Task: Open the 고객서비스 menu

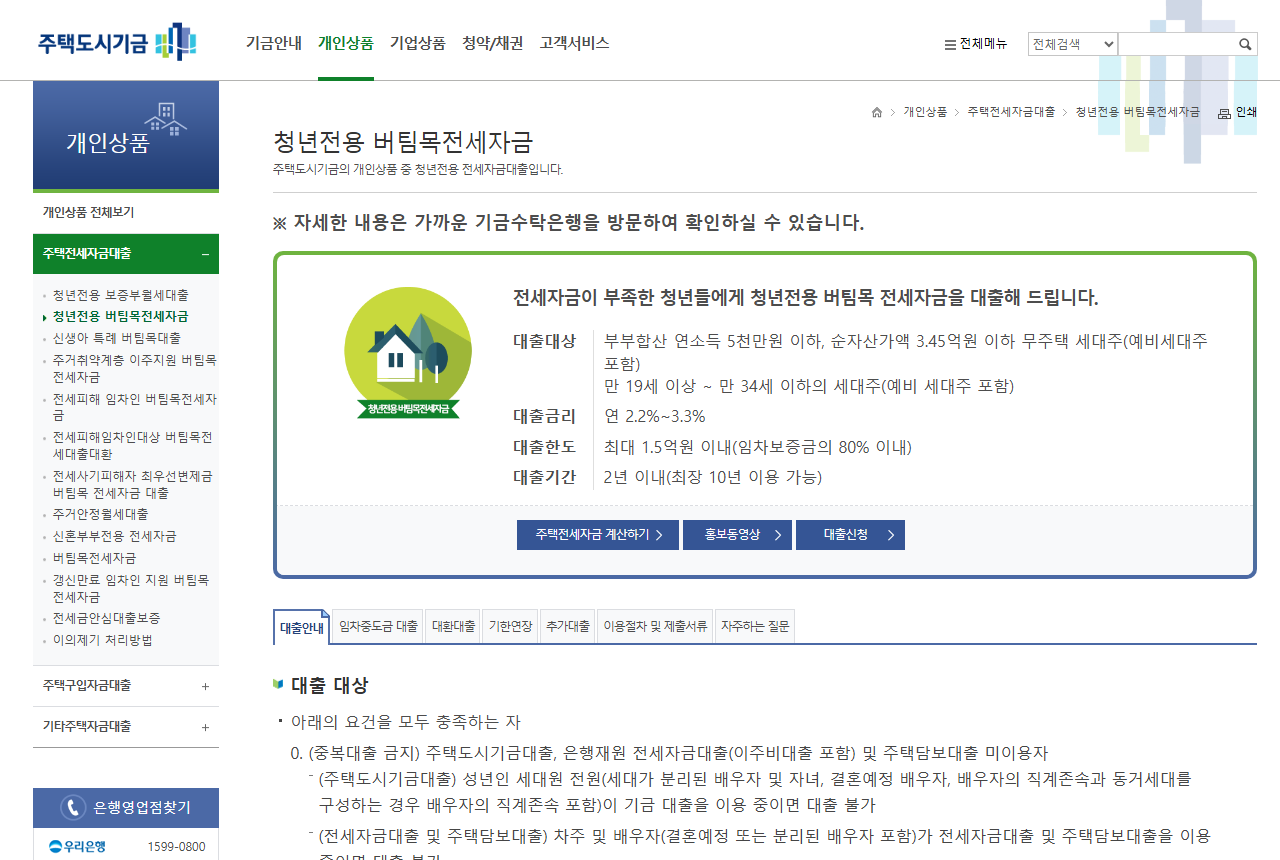Action: [x=574, y=43]
